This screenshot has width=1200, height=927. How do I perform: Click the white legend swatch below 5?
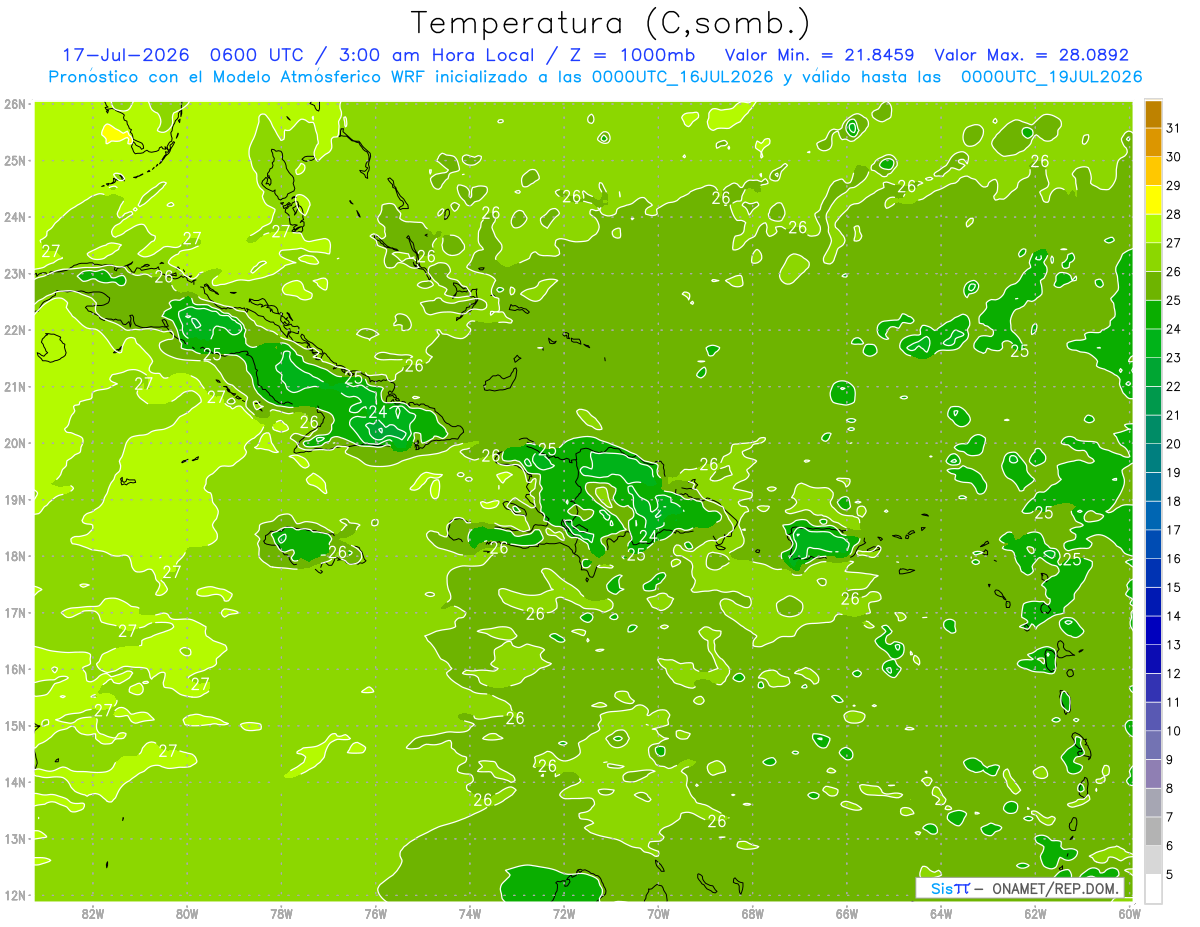(1153, 888)
